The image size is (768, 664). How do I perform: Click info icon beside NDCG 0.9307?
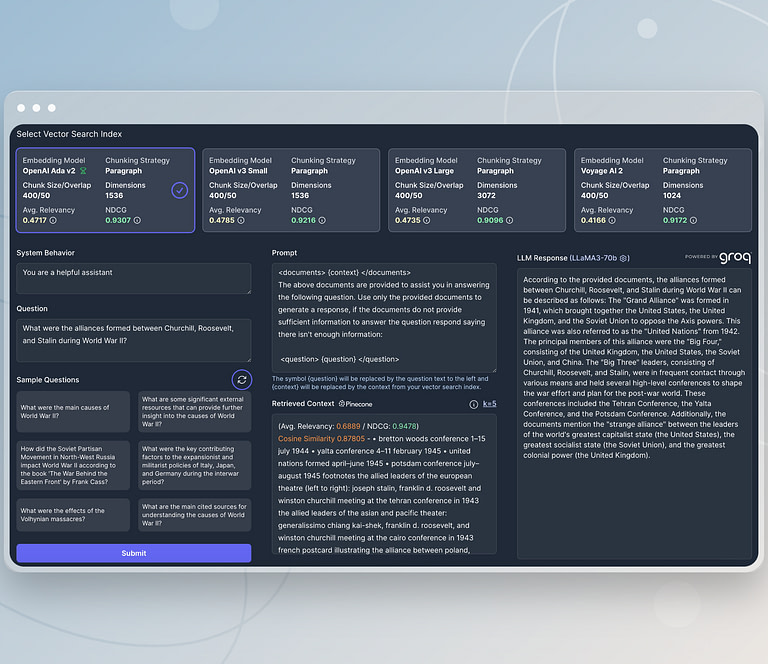pyautogui.click(x=137, y=220)
